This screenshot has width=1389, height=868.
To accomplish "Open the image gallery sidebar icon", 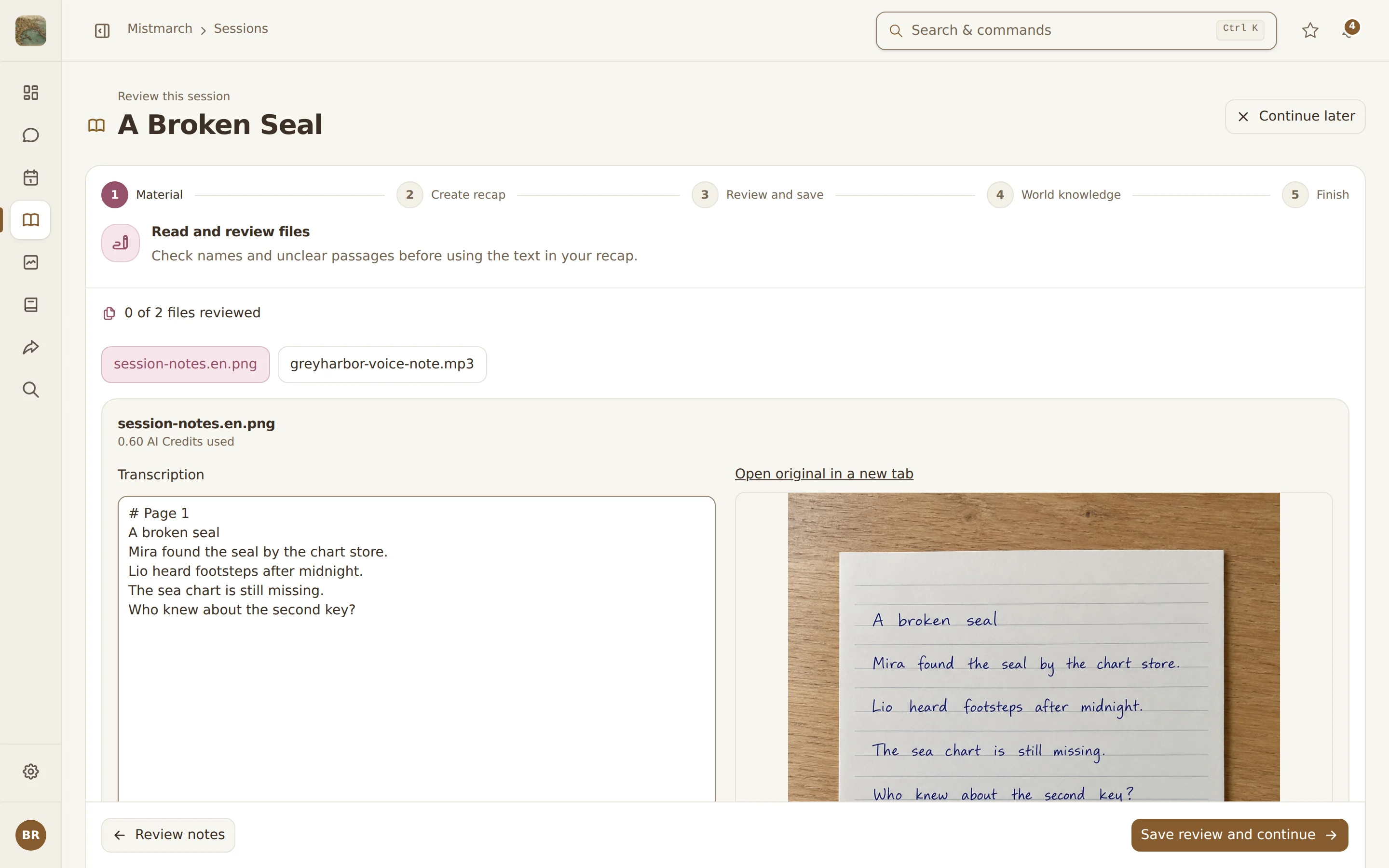I will pos(30,262).
